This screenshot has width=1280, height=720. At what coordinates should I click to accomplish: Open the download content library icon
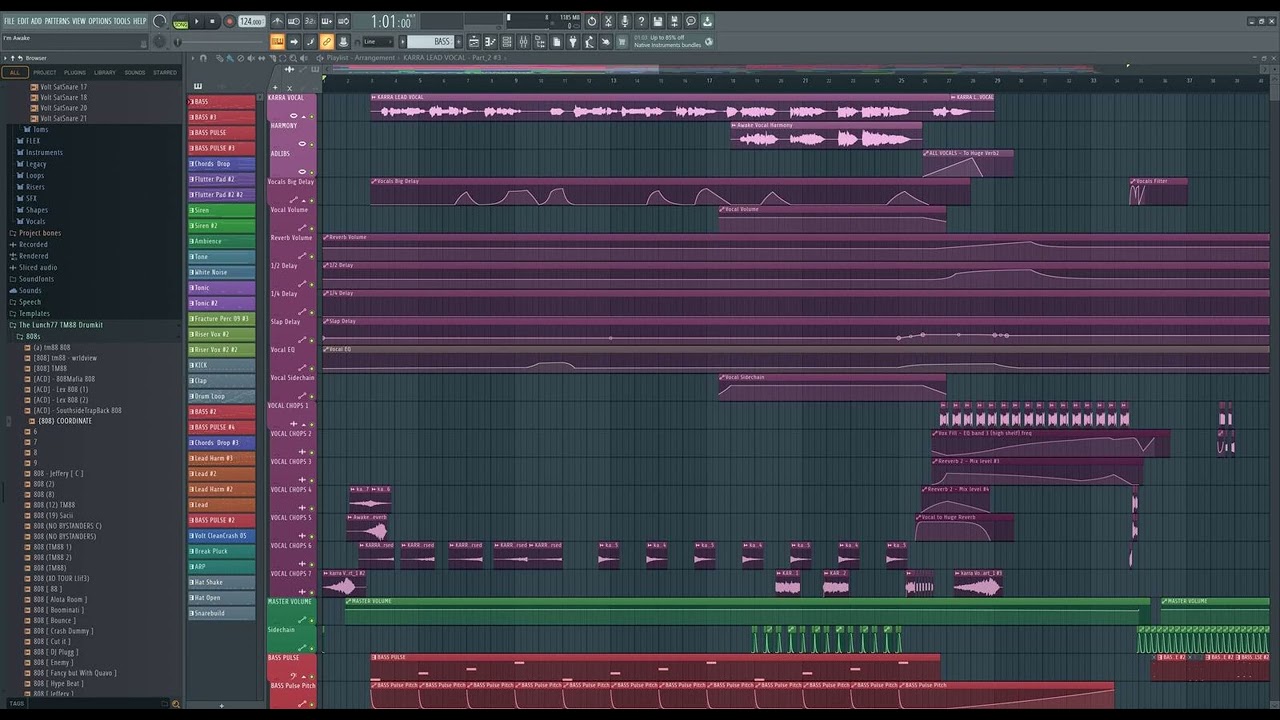706,21
